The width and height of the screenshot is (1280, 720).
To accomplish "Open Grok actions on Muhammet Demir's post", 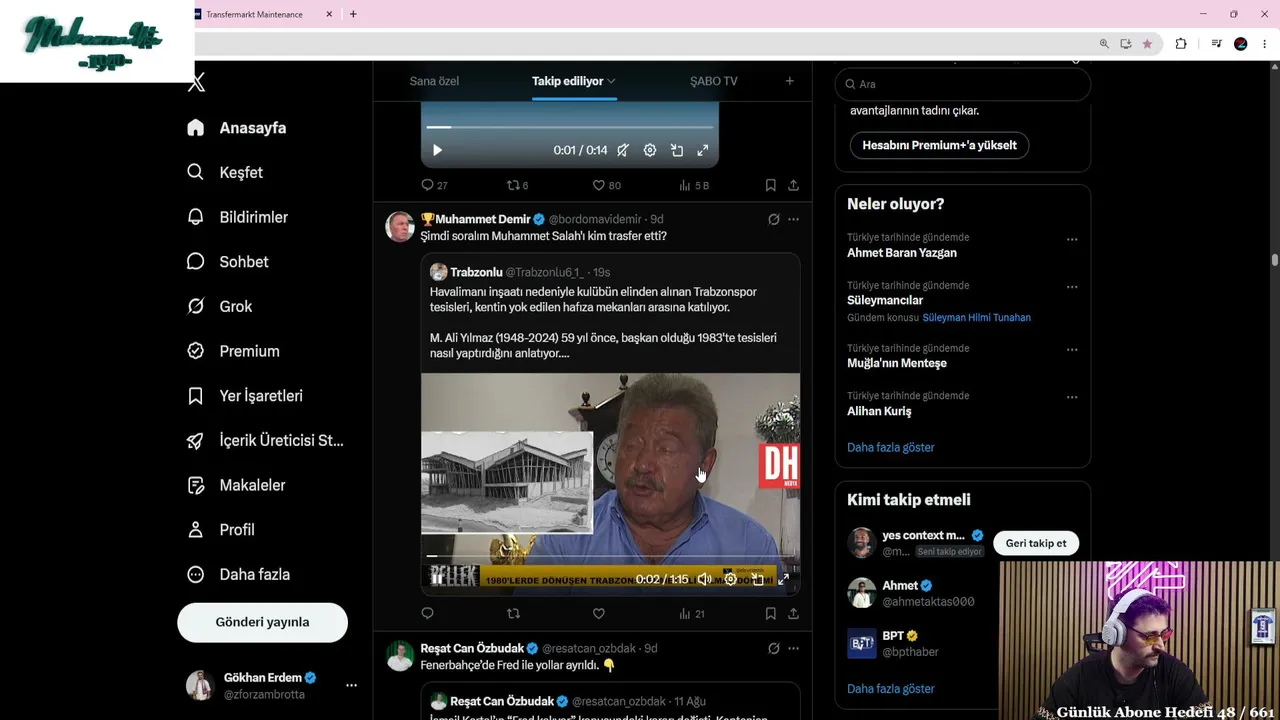I will pyautogui.click(x=773, y=219).
